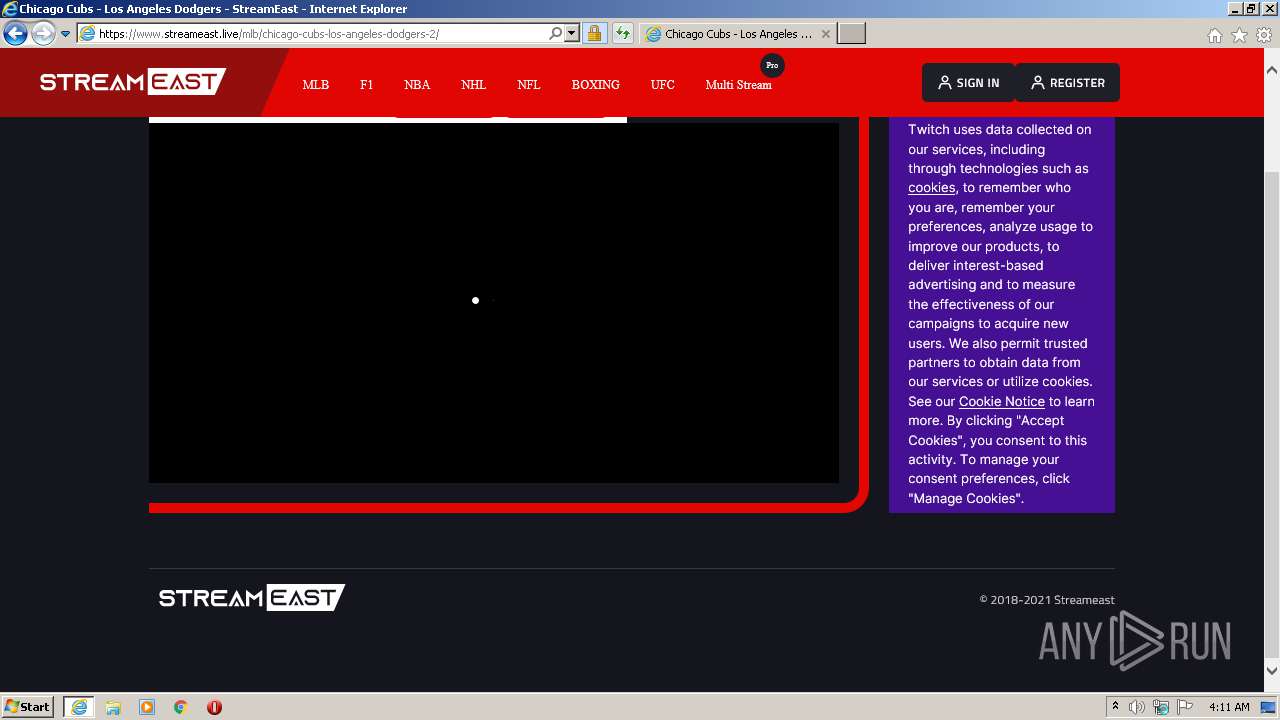The height and width of the screenshot is (720, 1280).
Task: Open the BOXING section
Action: [x=596, y=85]
